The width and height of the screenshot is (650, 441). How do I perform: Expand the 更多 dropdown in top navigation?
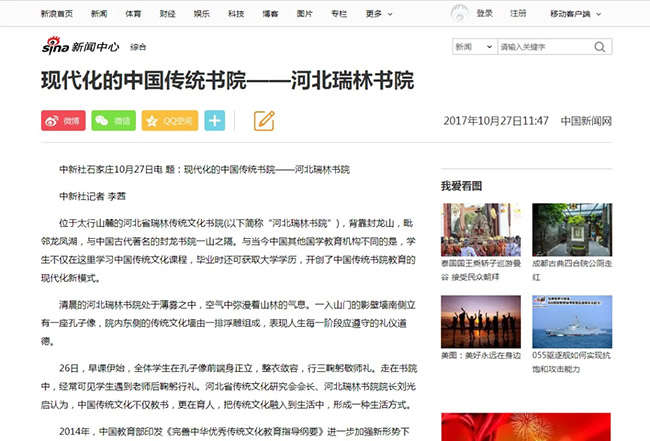(x=377, y=14)
